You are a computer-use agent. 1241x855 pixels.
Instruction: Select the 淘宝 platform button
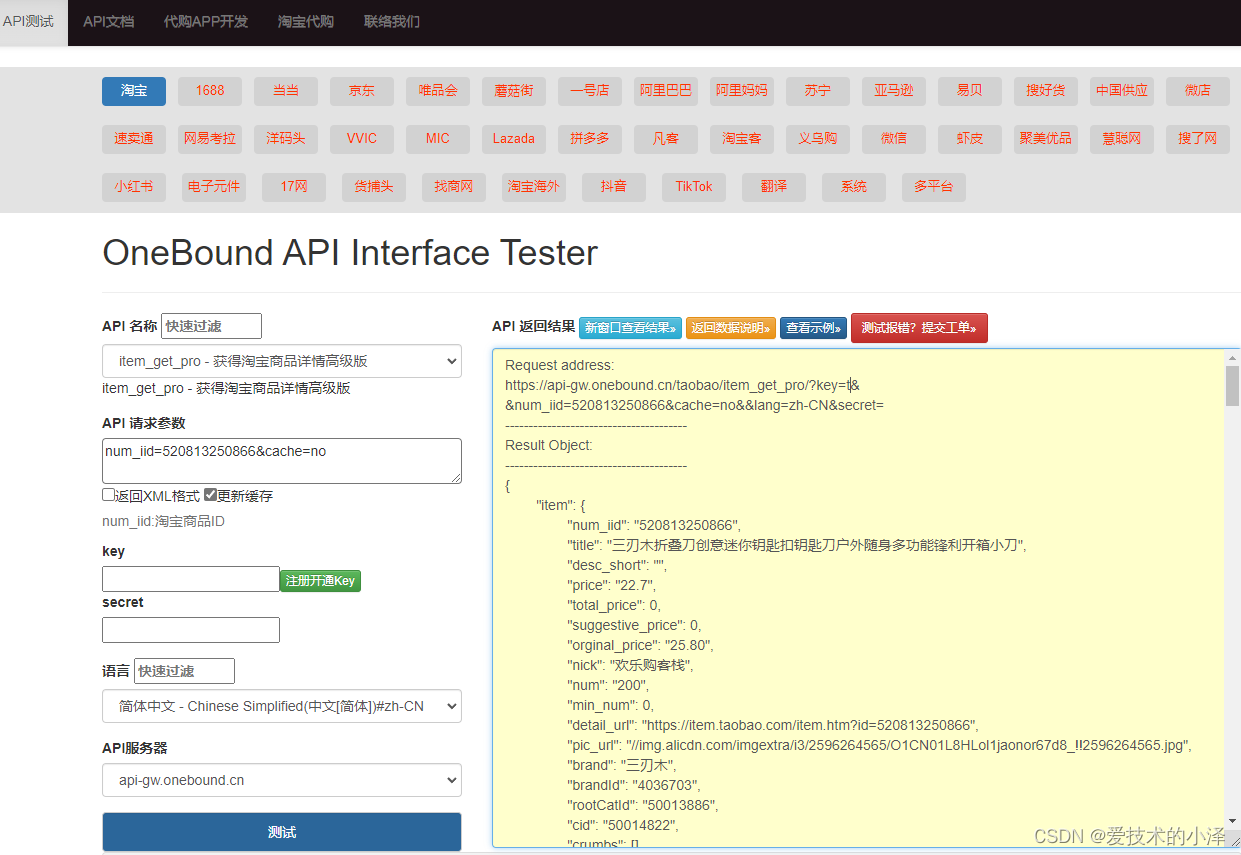click(134, 91)
